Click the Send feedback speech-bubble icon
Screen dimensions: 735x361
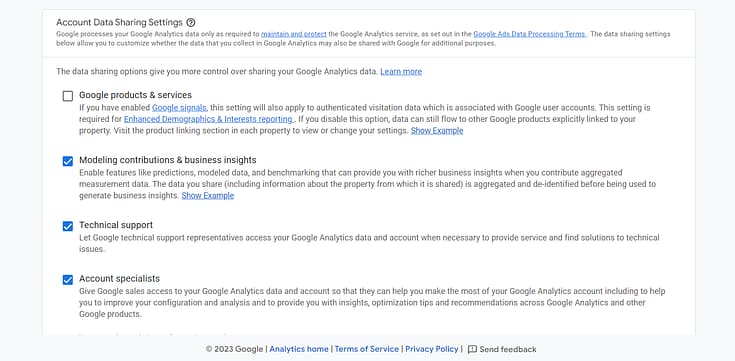pos(472,349)
